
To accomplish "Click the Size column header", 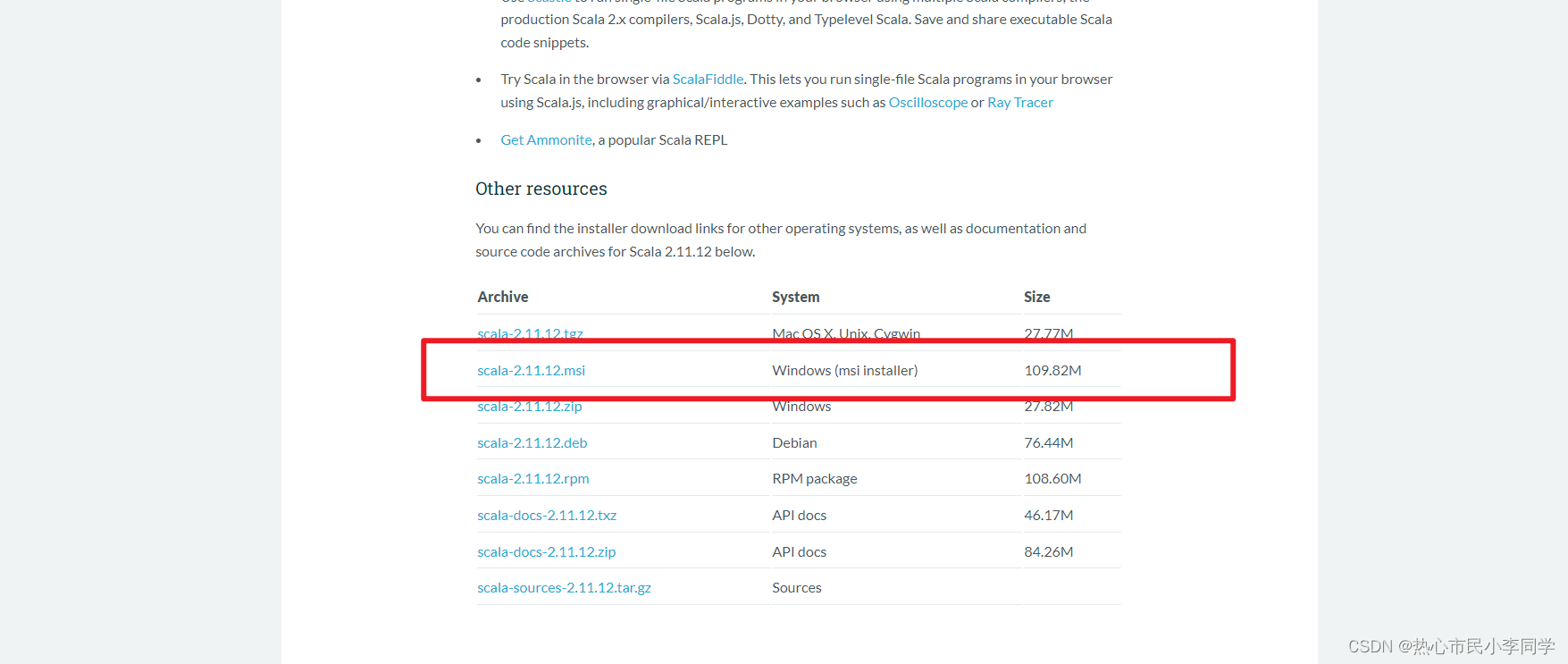I will [1036, 297].
